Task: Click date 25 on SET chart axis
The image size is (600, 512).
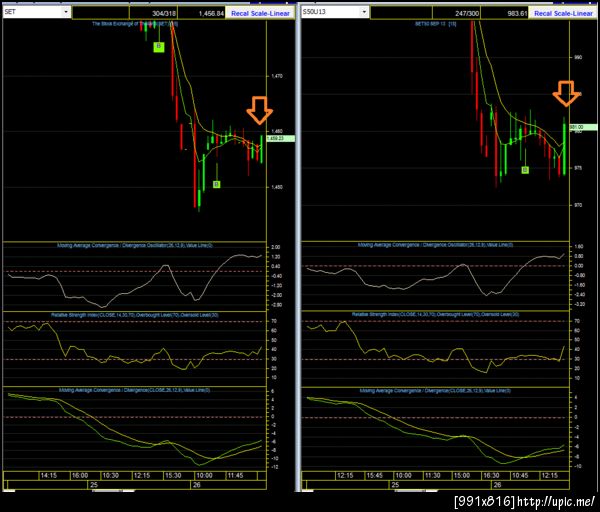Action: point(94,485)
